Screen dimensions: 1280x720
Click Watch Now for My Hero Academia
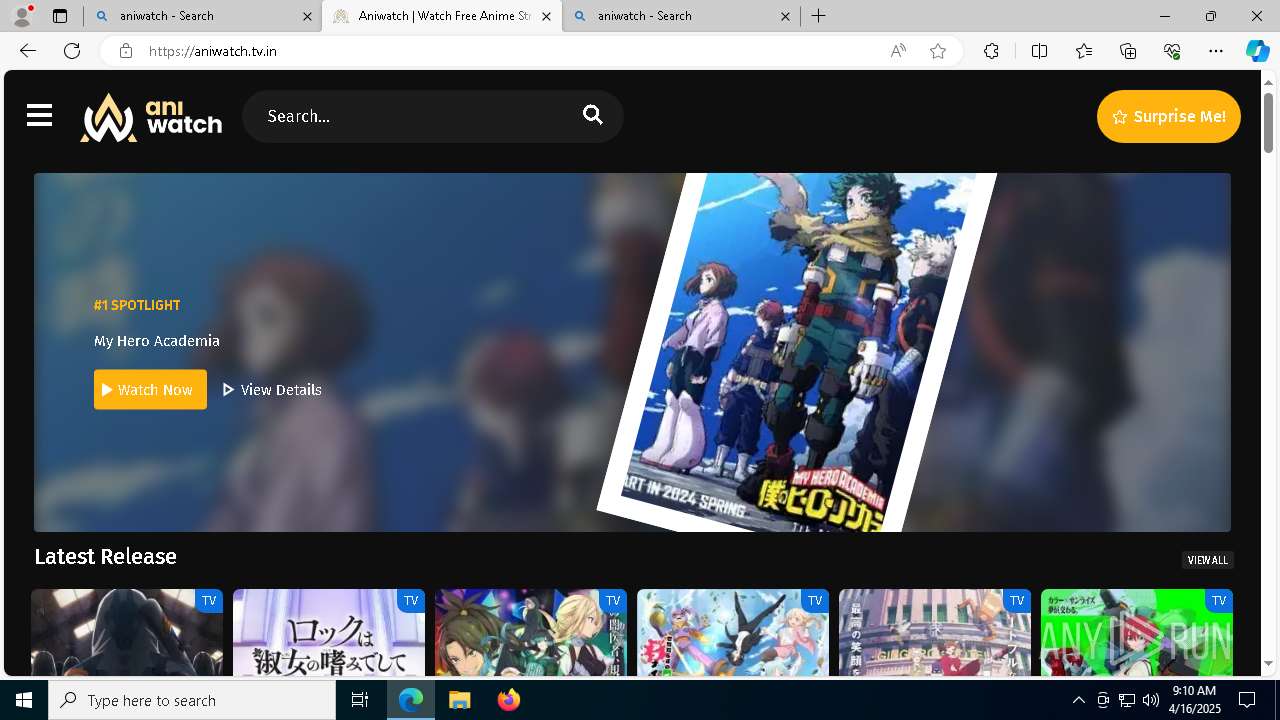coord(150,390)
